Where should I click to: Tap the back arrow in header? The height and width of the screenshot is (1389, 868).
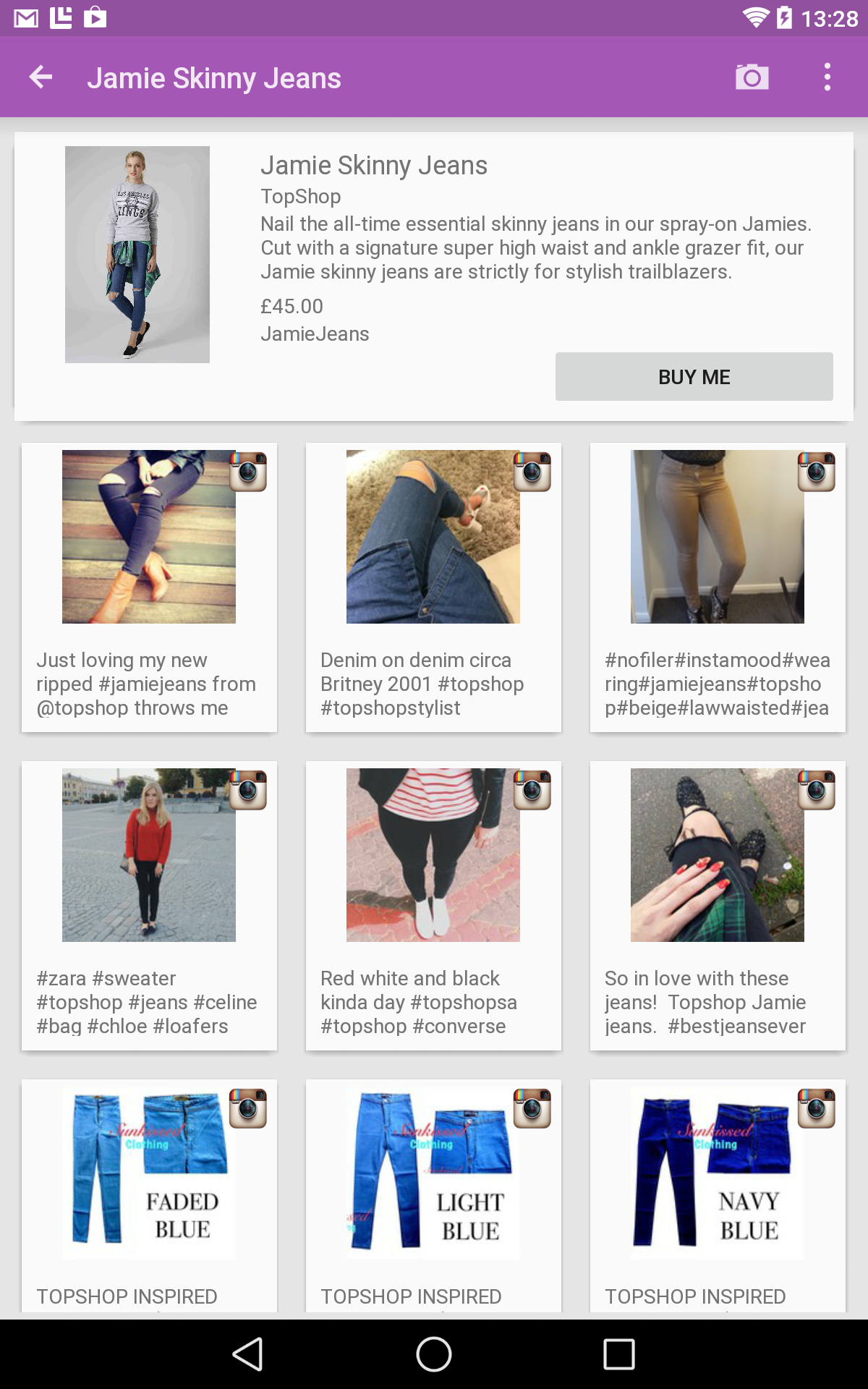(x=41, y=77)
